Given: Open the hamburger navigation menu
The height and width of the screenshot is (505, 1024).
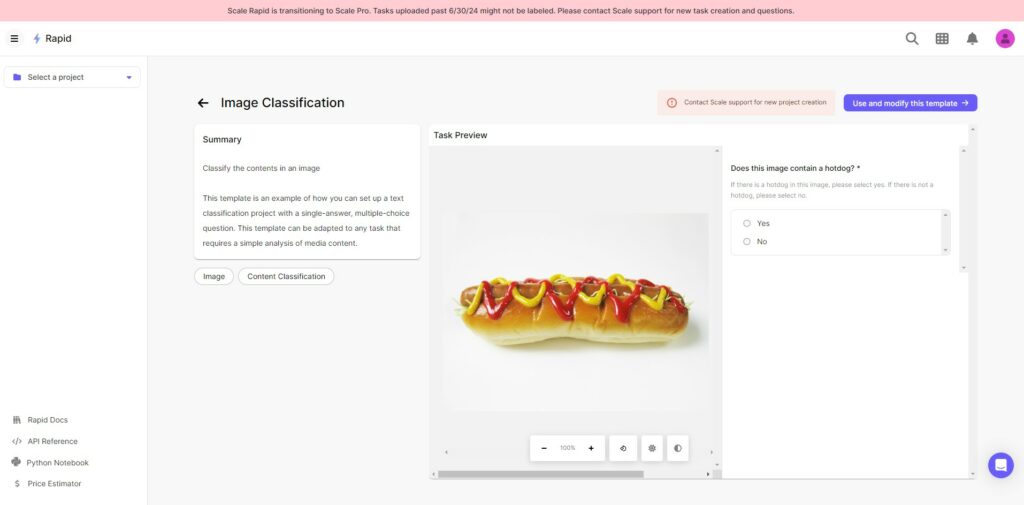Looking at the screenshot, I should [14, 39].
